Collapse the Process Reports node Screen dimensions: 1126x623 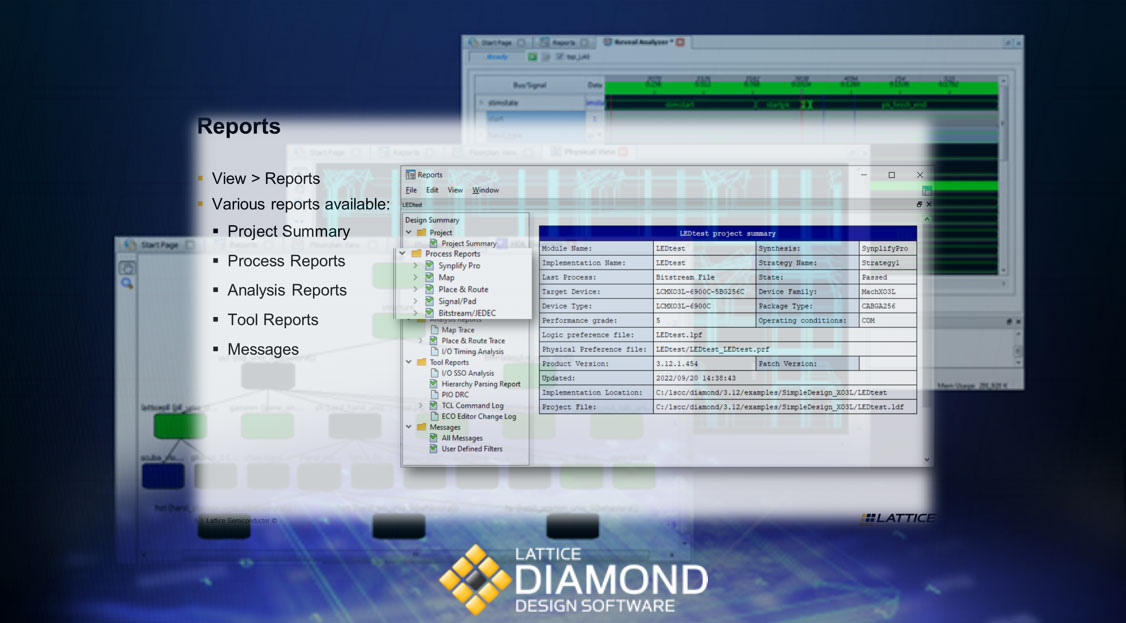click(402, 253)
